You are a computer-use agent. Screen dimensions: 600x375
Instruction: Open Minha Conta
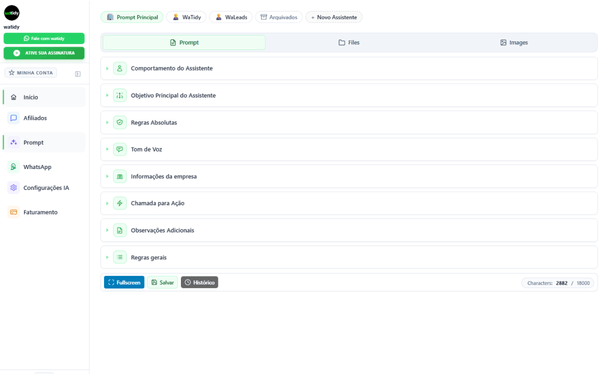[x=31, y=73]
